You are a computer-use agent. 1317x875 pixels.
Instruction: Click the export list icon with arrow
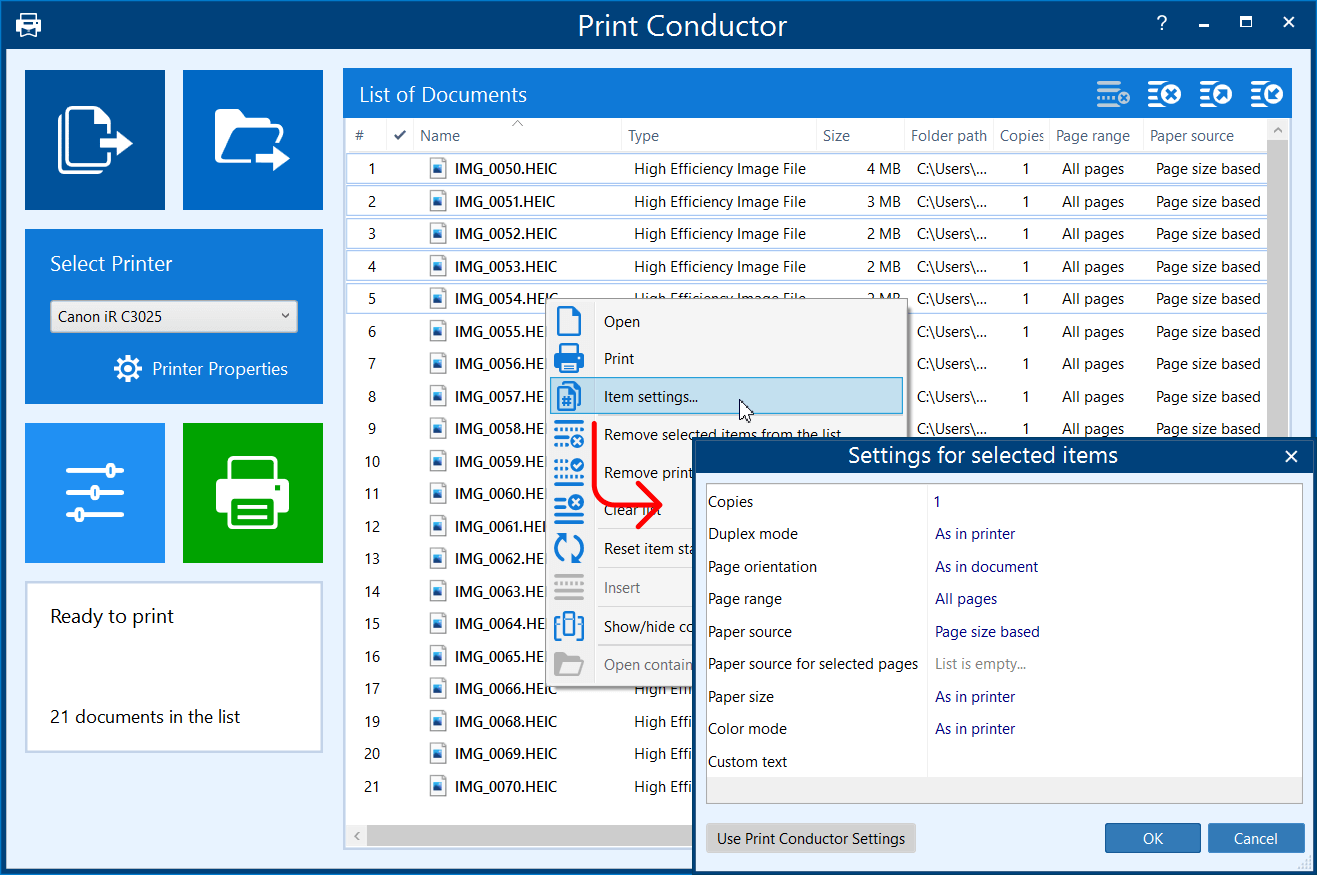click(x=1216, y=95)
